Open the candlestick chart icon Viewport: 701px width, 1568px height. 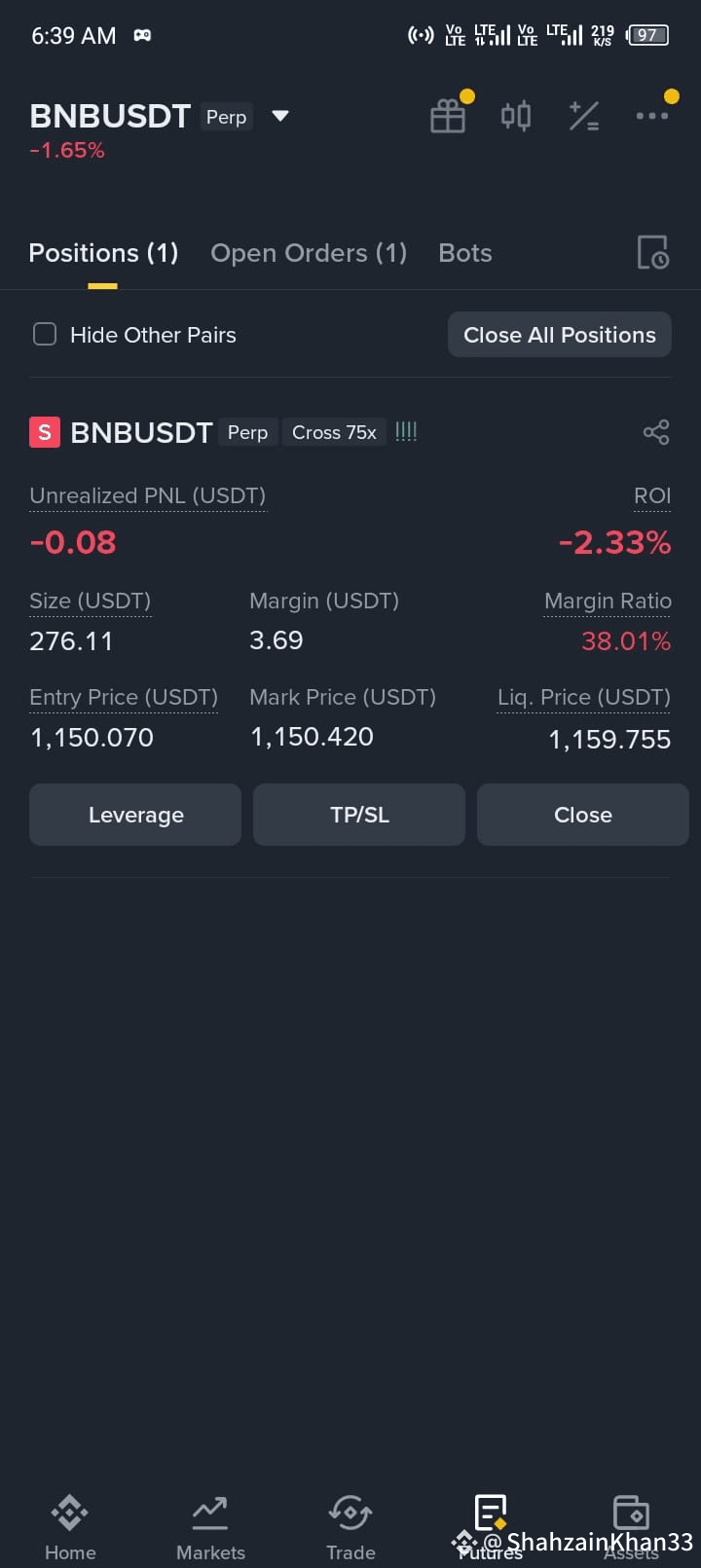click(516, 116)
